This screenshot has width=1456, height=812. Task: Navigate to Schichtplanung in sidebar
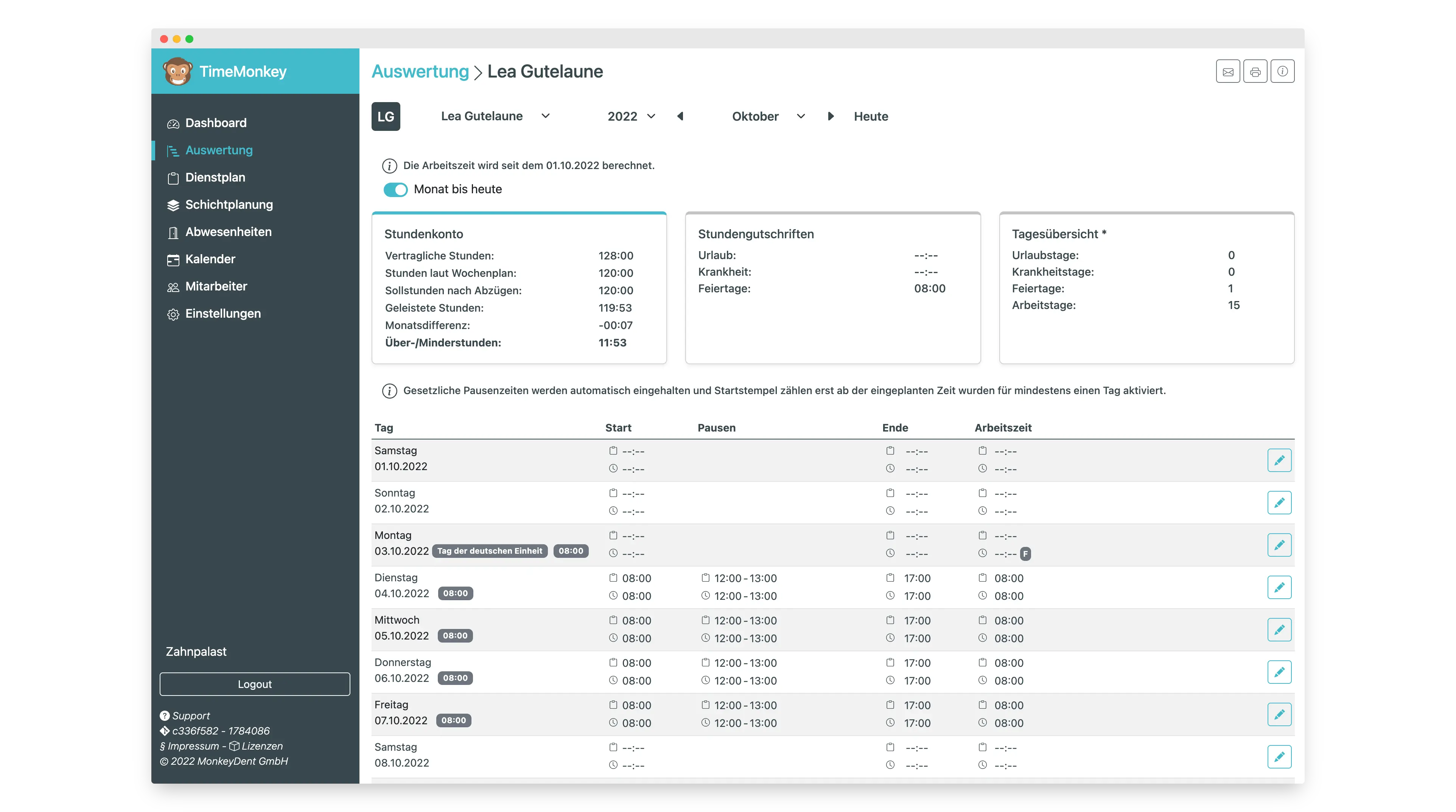click(x=228, y=205)
